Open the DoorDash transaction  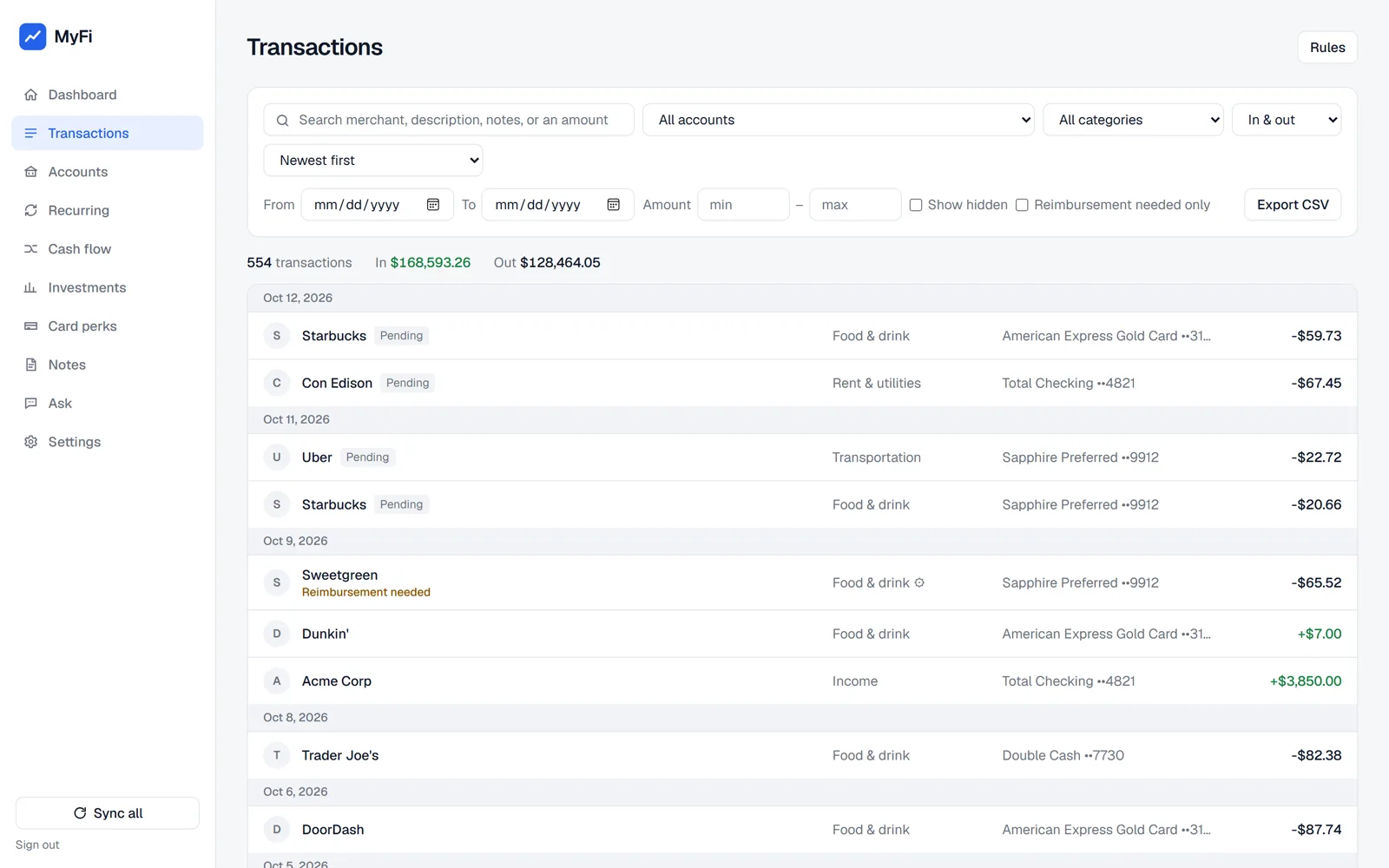point(802,830)
